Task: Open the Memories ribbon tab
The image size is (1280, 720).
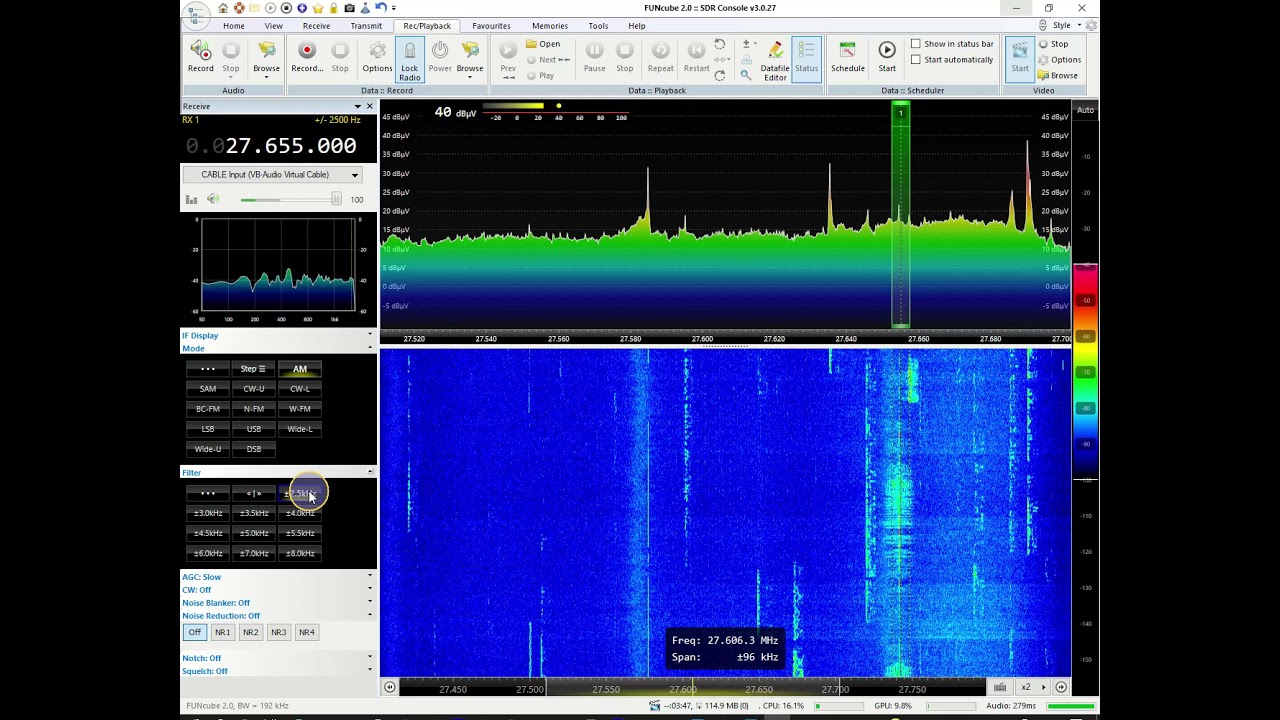Action: (x=550, y=26)
